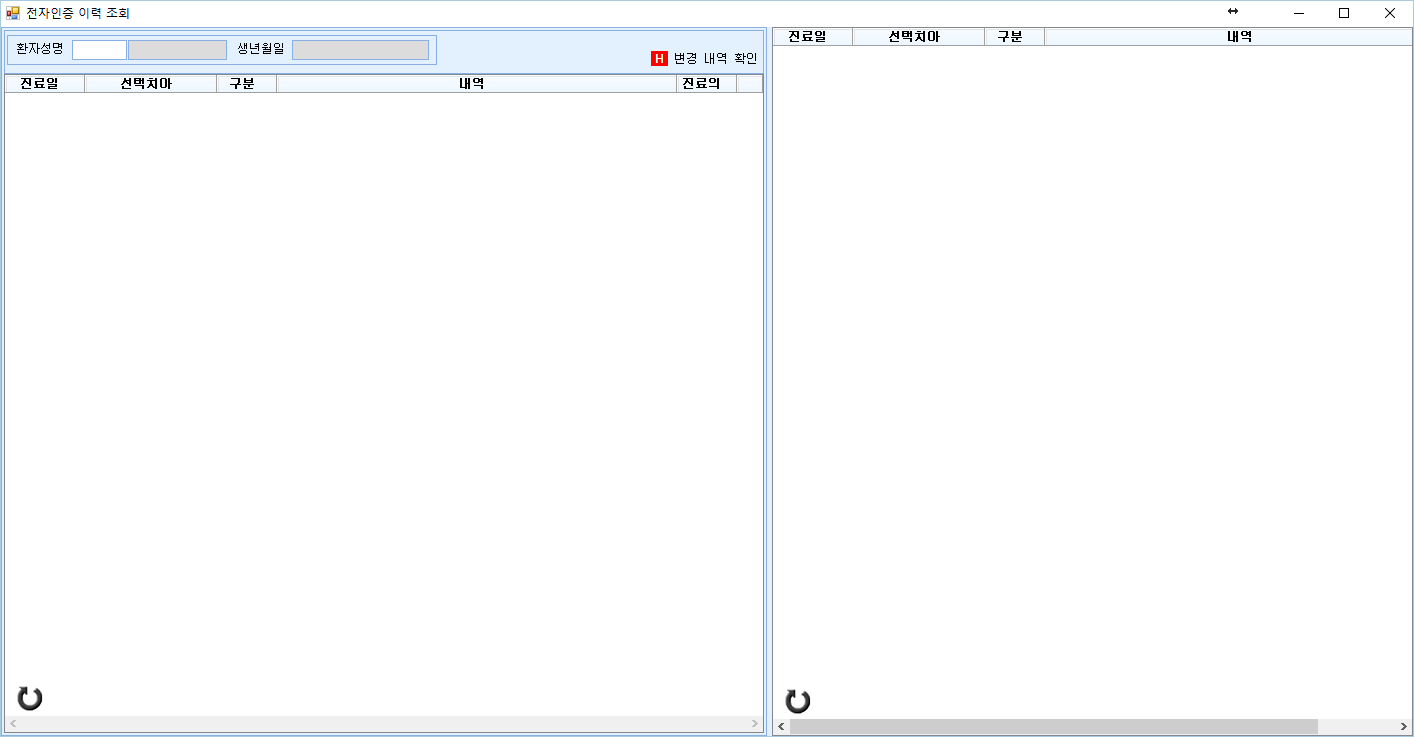Screen dimensions: 1414x737
Task: Sort left table by 선택치아 column
Action: click(x=151, y=84)
